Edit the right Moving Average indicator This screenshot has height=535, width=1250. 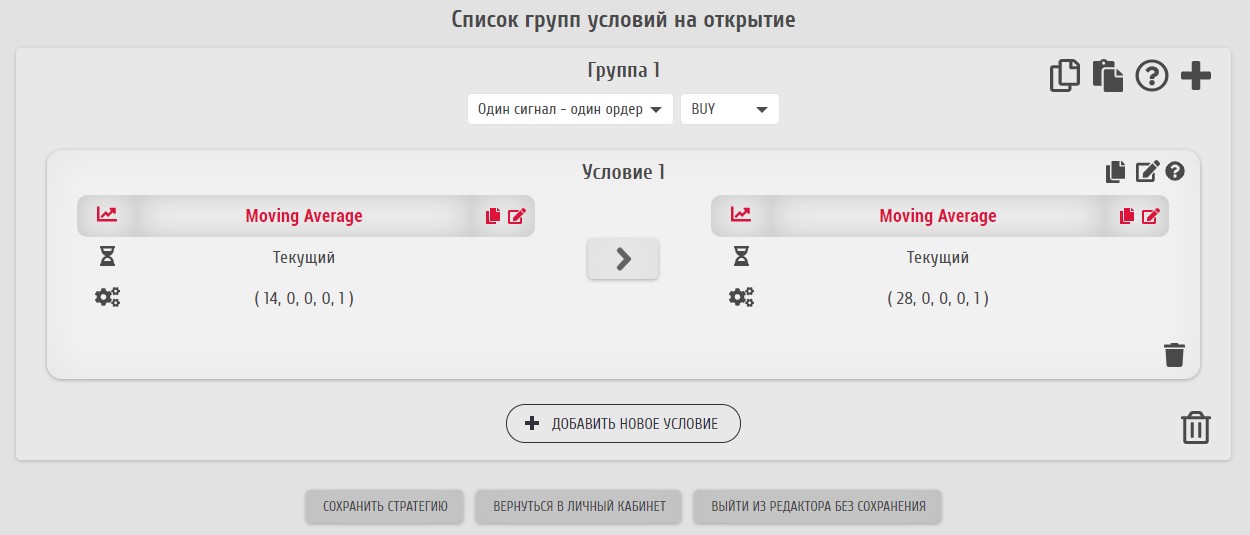click(x=1150, y=216)
